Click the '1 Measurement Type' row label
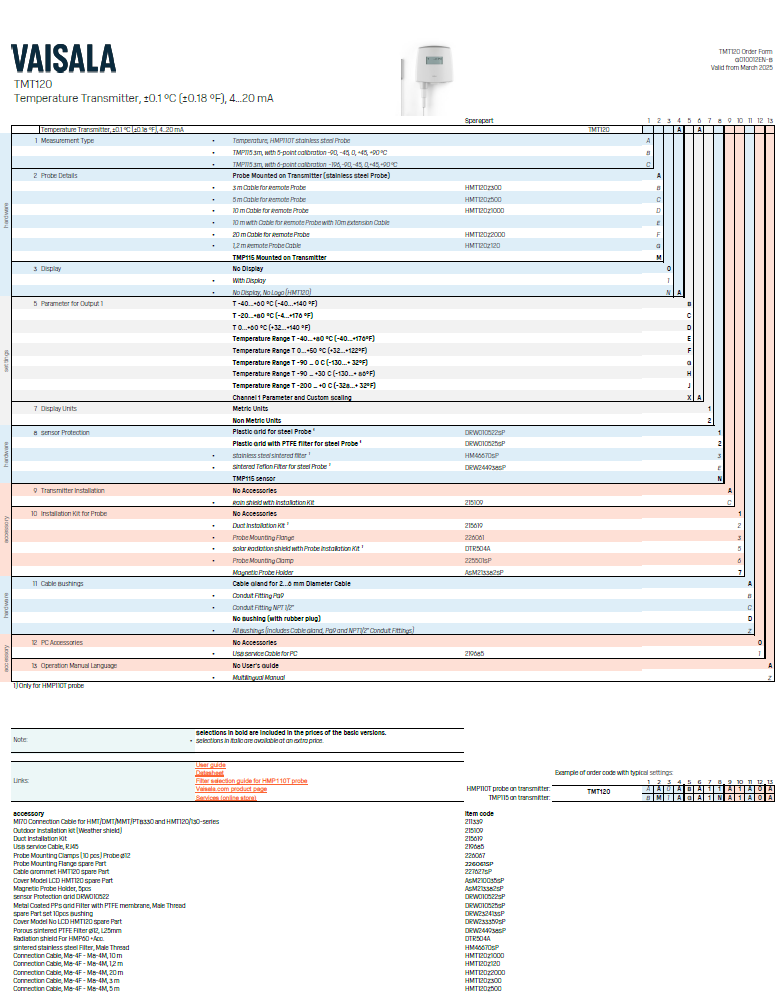 [x=64, y=141]
